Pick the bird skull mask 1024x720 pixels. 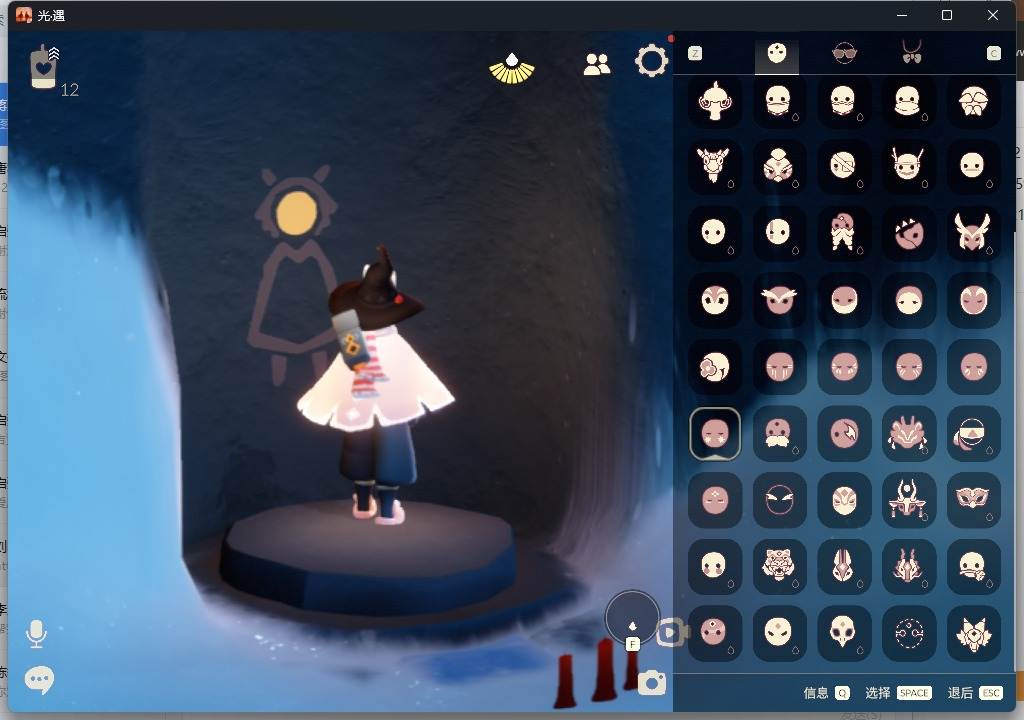point(844,632)
